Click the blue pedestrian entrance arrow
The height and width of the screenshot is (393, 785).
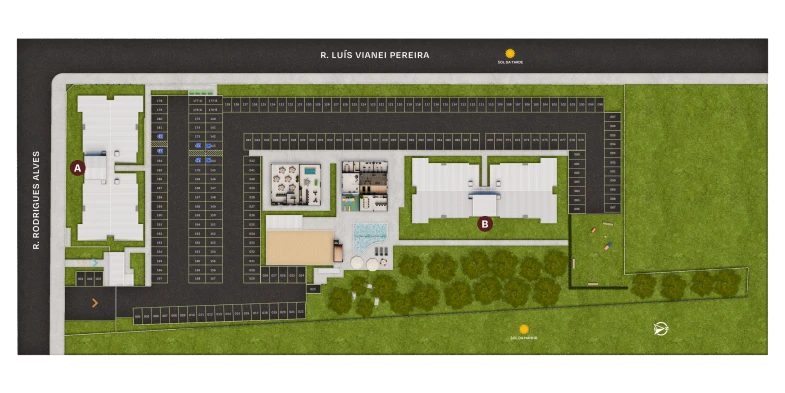point(95,263)
